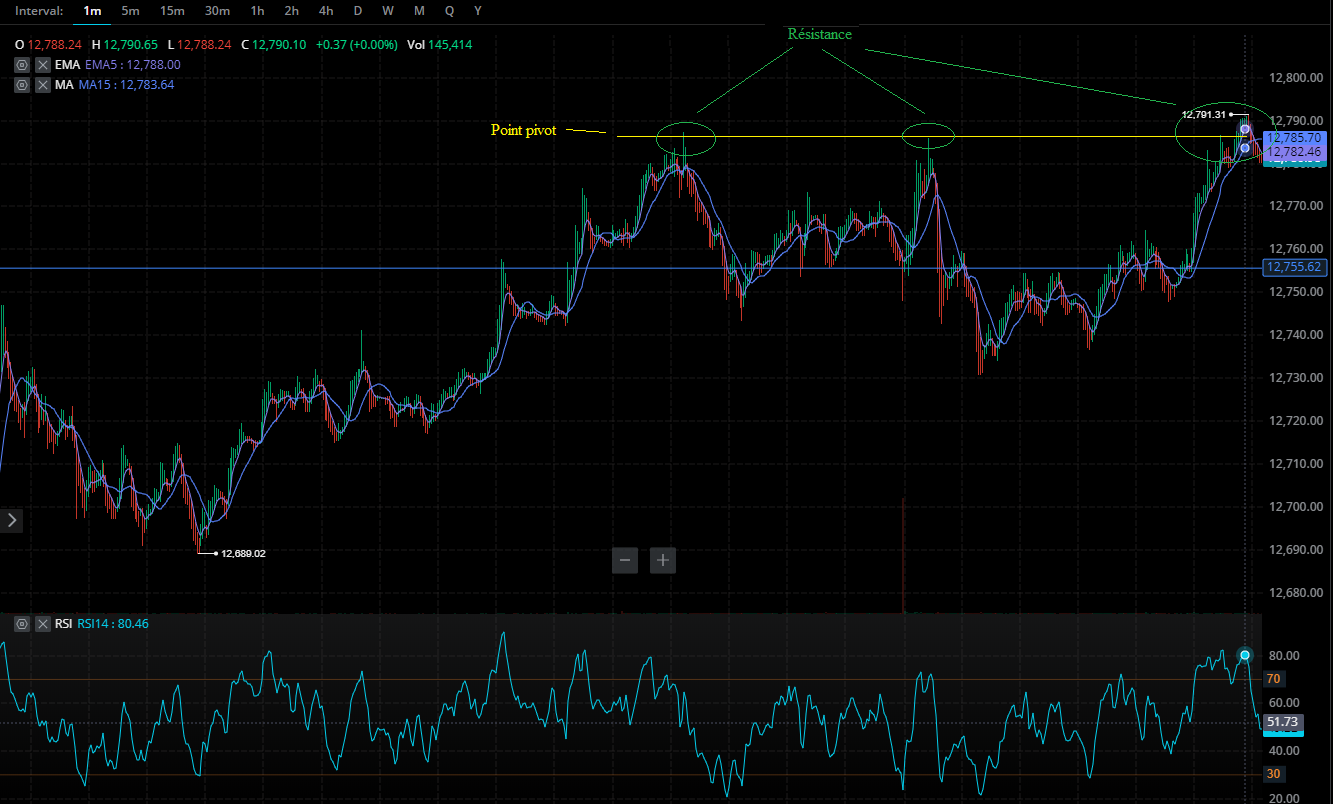Set interval to Daily (D)
Image resolution: width=1333 pixels, height=804 pixels.
pyautogui.click(x=358, y=10)
